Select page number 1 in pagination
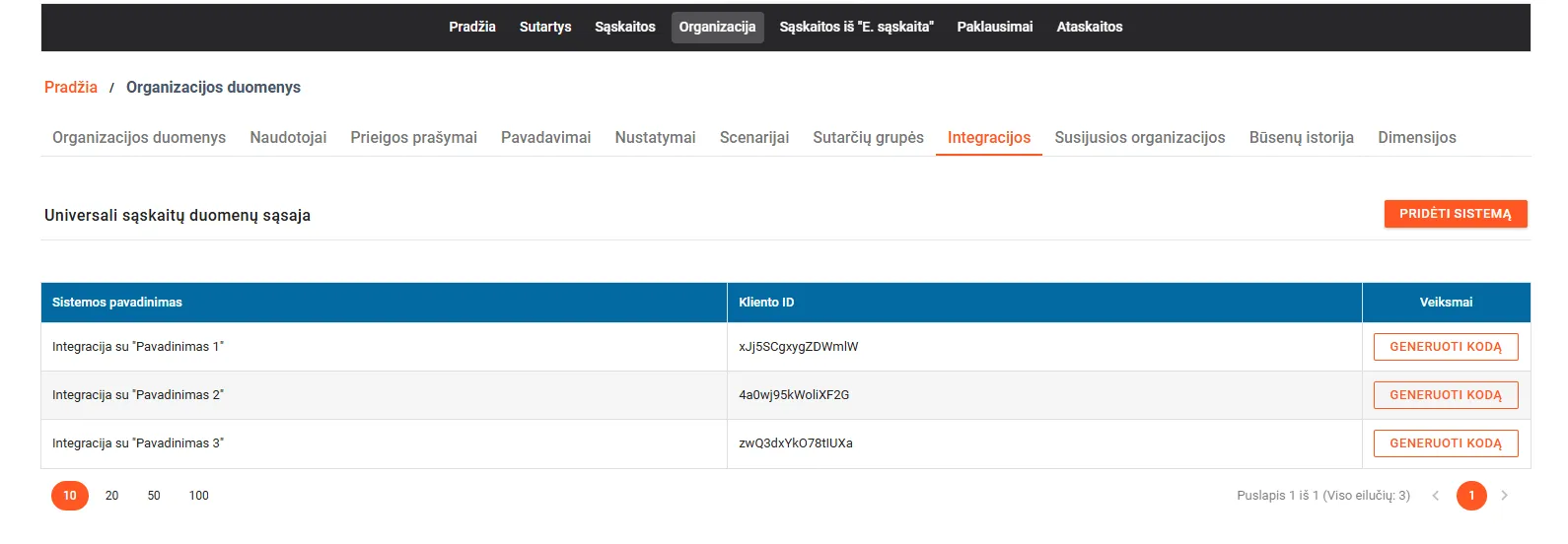 pos(1471,496)
